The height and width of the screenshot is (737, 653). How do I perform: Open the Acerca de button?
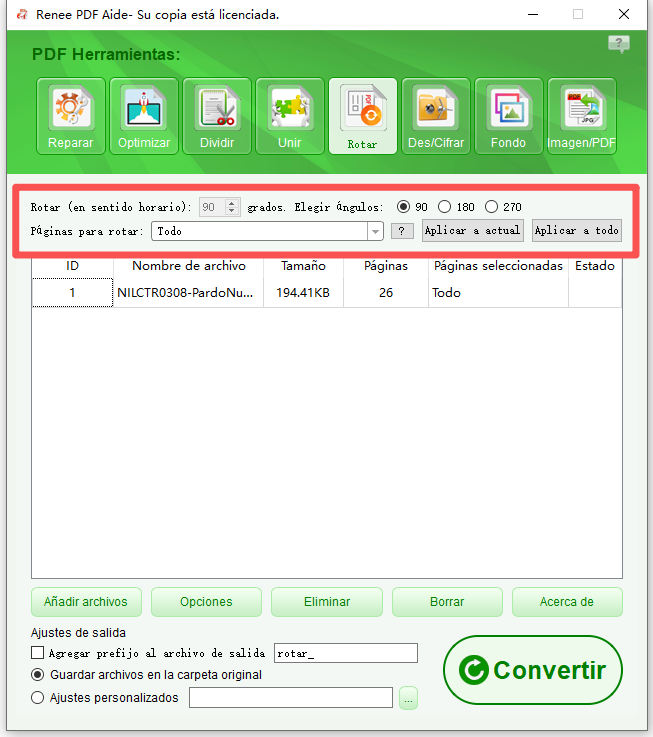[567, 602]
